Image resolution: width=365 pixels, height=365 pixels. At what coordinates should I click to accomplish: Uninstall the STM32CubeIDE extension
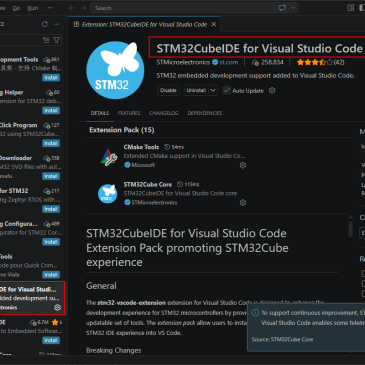point(196,90)
